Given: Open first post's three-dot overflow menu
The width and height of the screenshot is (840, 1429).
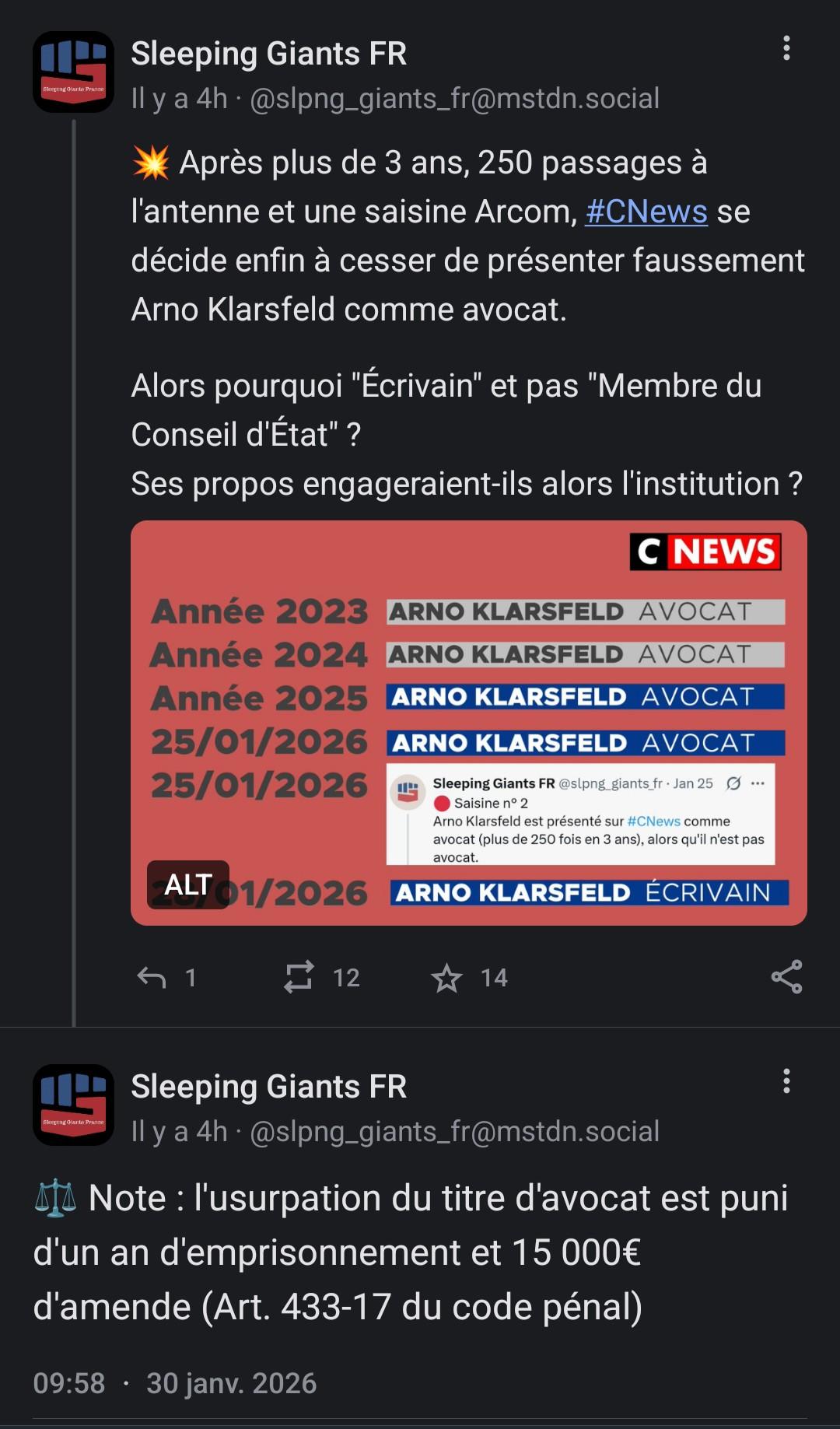Looking at the screenshot, I should tap(786, 48).
